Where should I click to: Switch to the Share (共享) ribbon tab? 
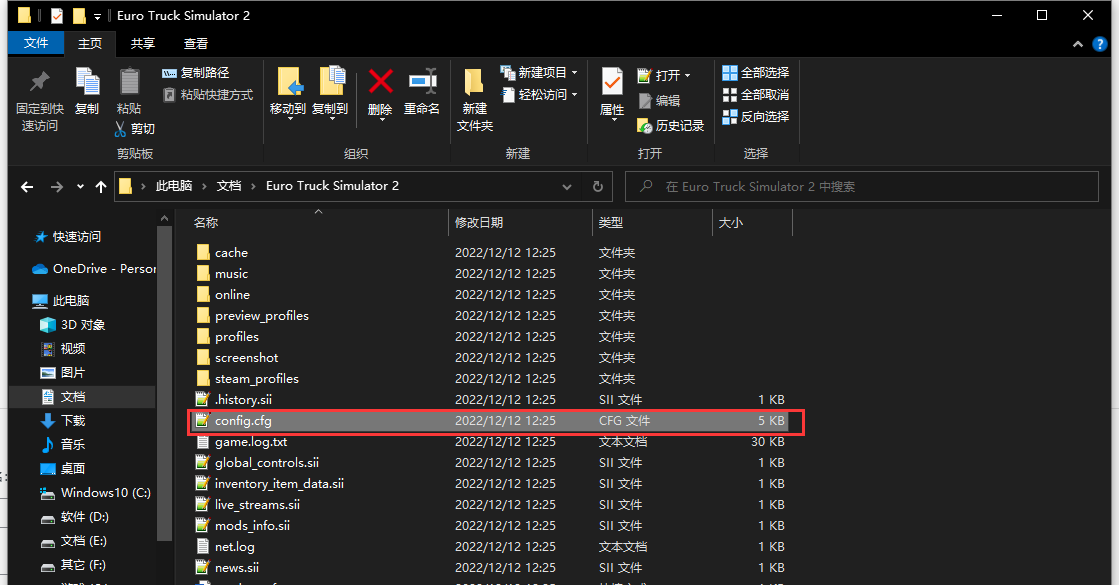(x=143, y=43)
